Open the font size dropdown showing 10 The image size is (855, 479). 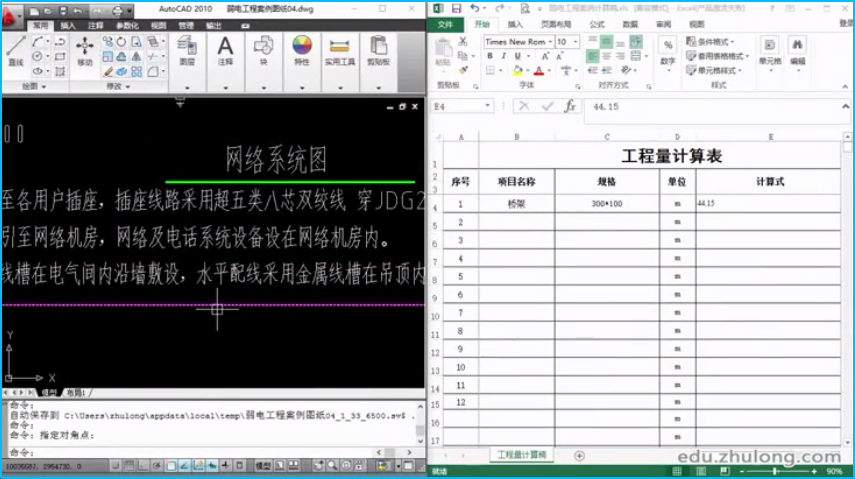[575, 41]
